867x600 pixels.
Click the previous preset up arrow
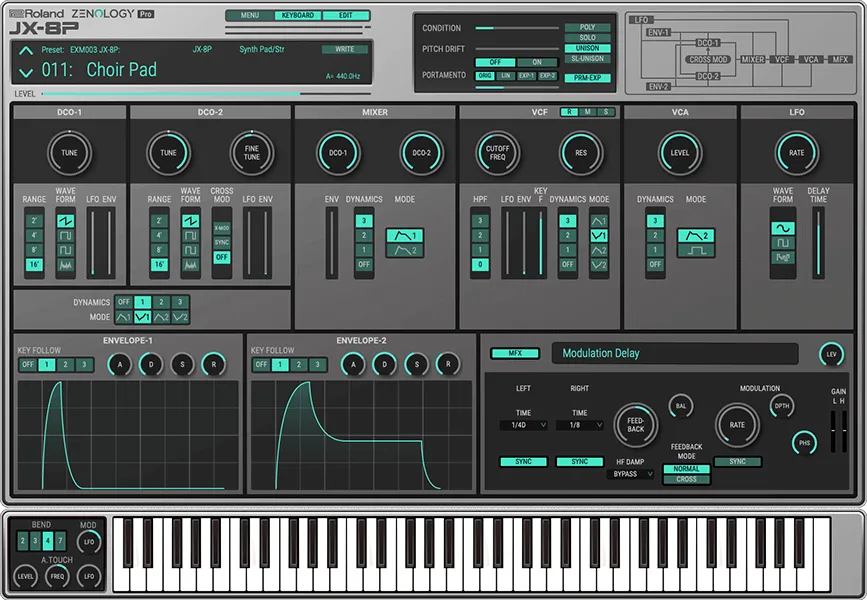pyautogui.click(x=26, y=51)
